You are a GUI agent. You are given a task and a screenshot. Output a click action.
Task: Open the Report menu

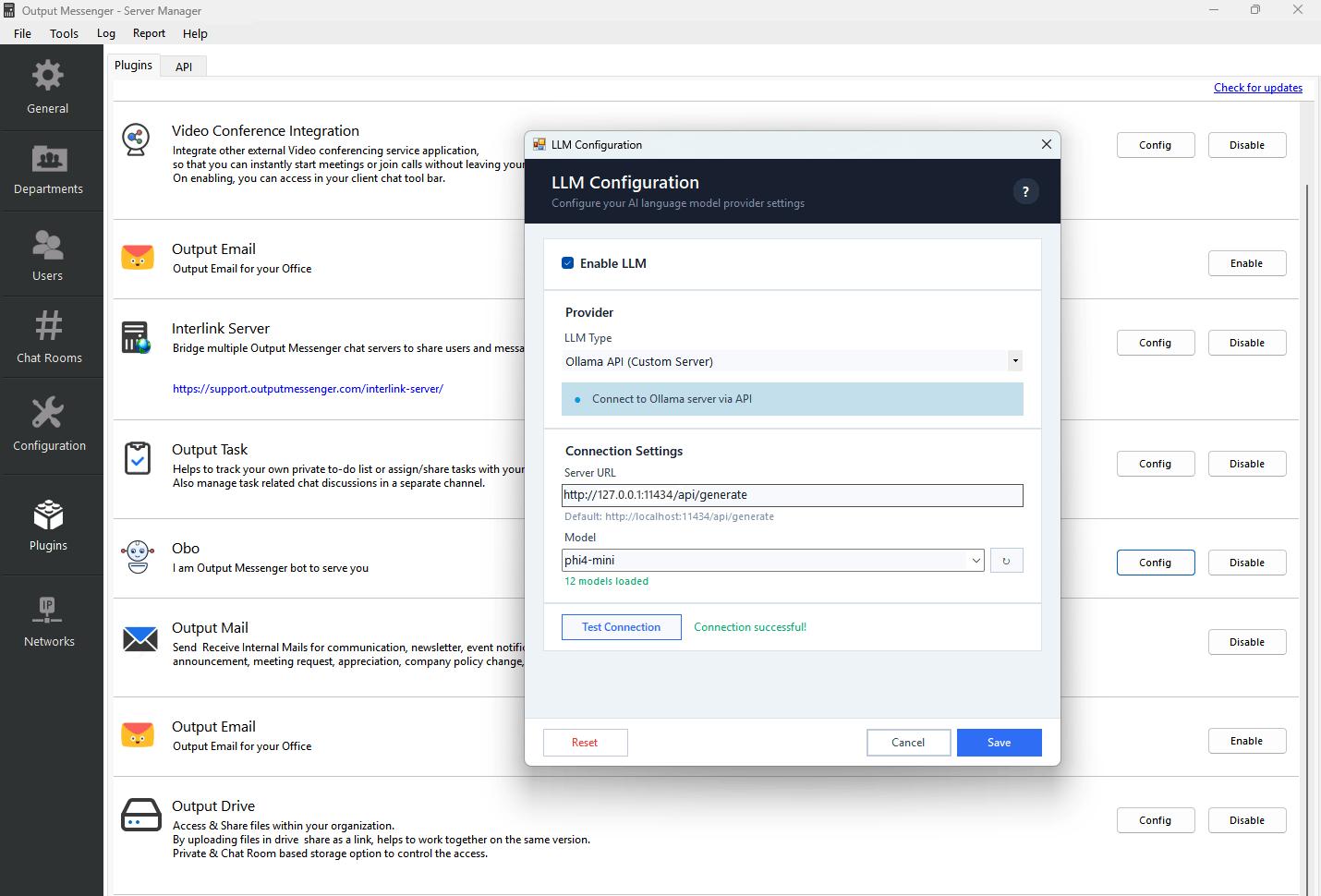pyautogui.click(x=149, y=33)
